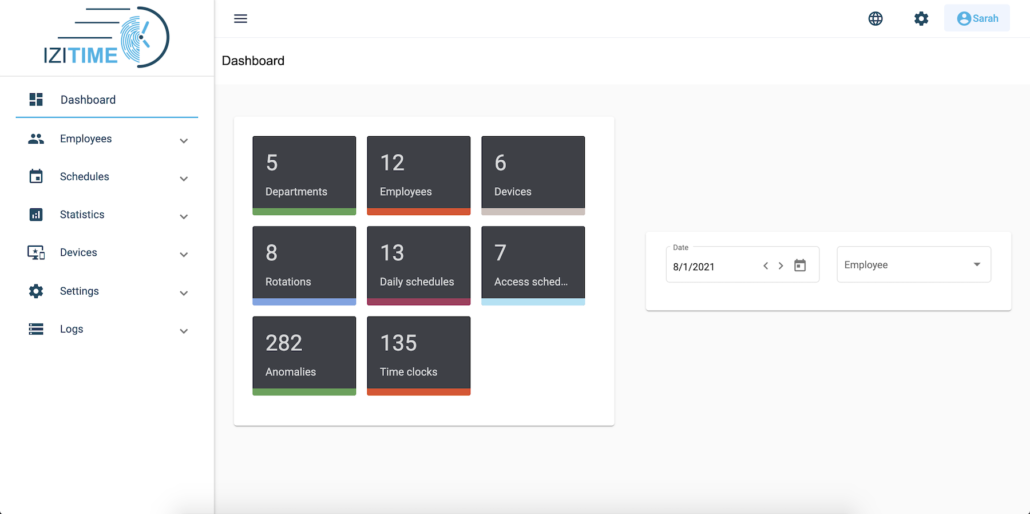The height and width of the screenshot is (514, 1030).
Task: Click the Dashboard grid icon in sidebar
Action: (x=36, y=100)
